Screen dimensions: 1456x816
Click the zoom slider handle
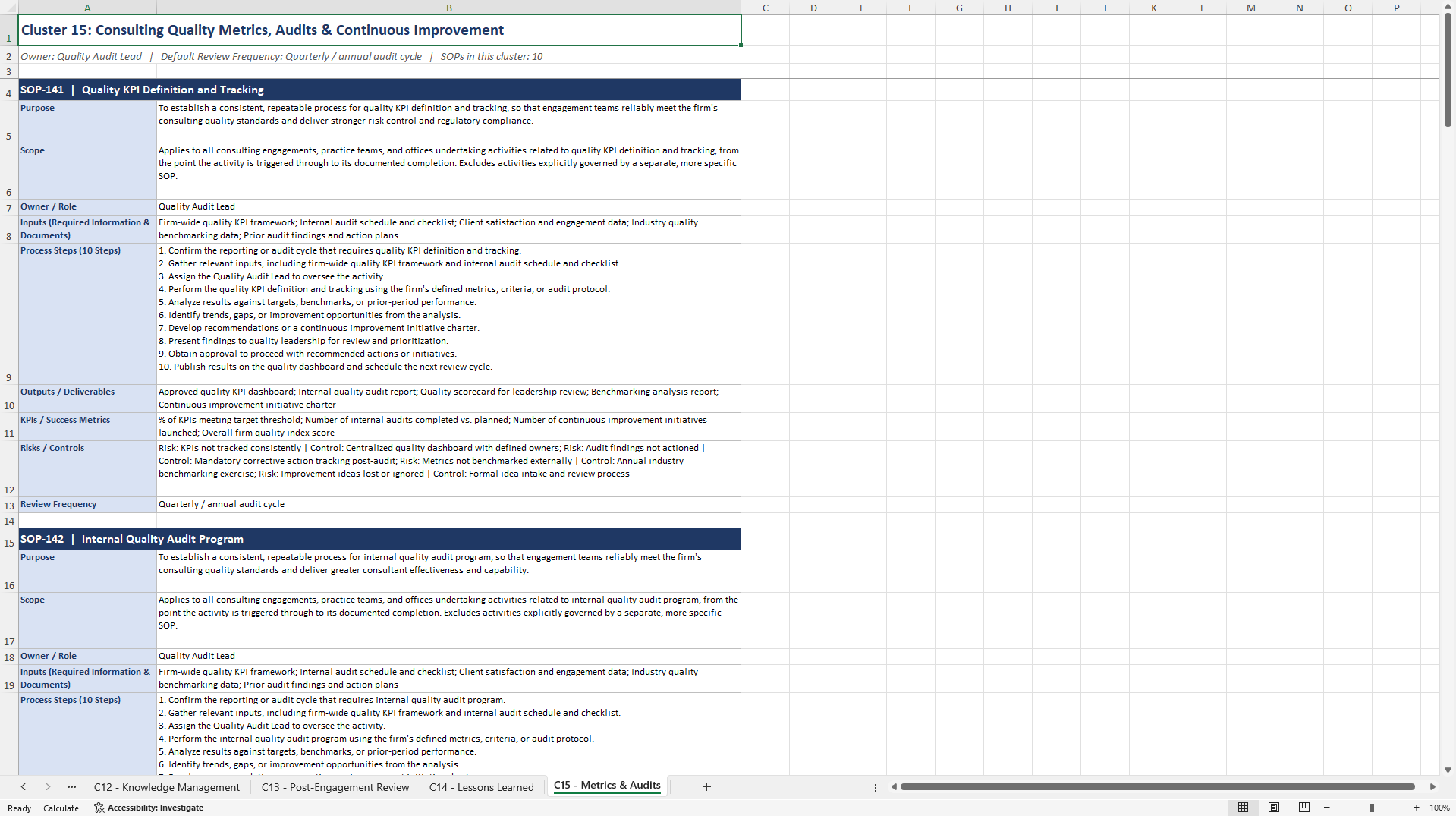[x=1372, y=808]
